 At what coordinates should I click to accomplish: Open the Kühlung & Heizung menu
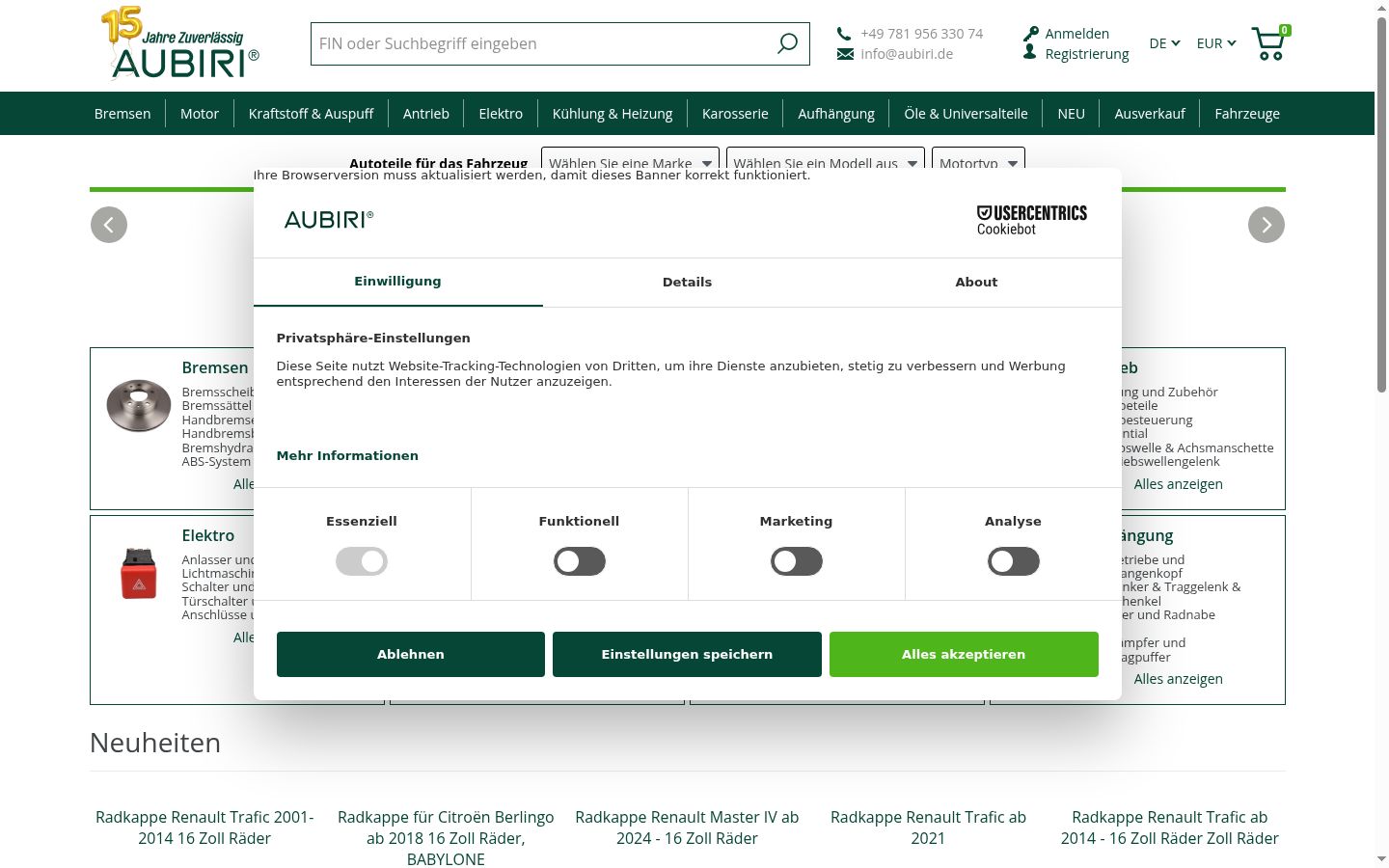613,114
